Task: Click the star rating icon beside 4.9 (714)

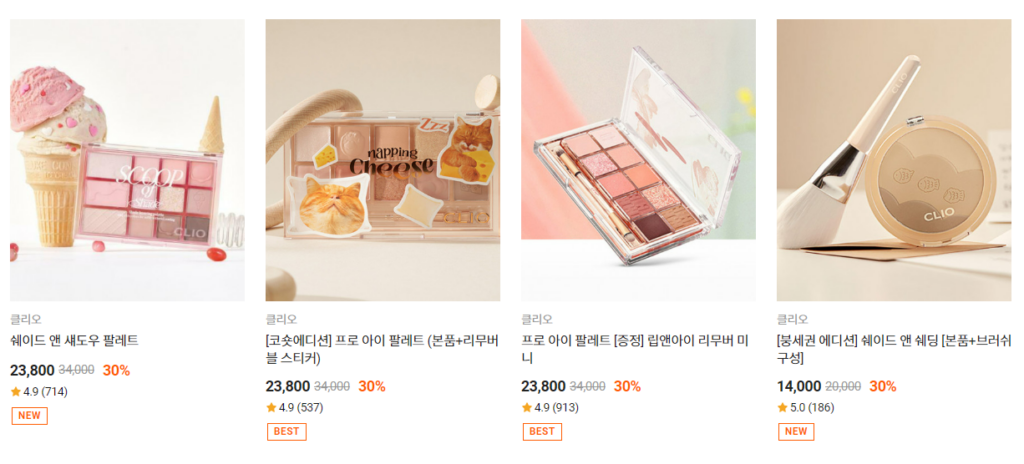Action: (x=16, y=392)
